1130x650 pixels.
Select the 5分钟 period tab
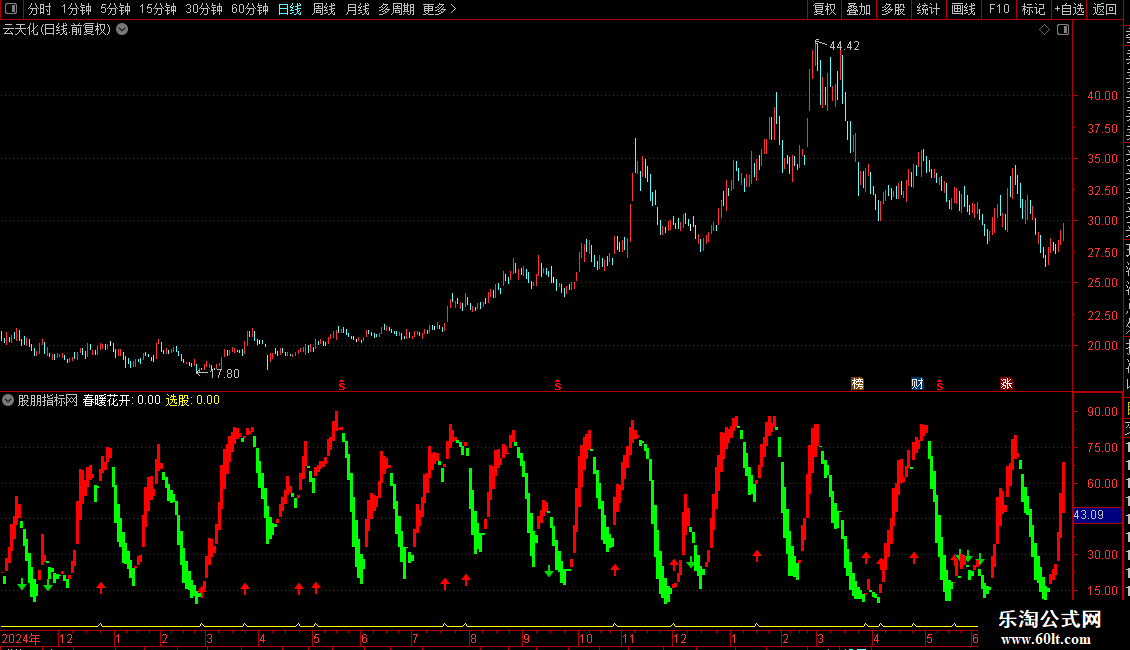(115, 9)
